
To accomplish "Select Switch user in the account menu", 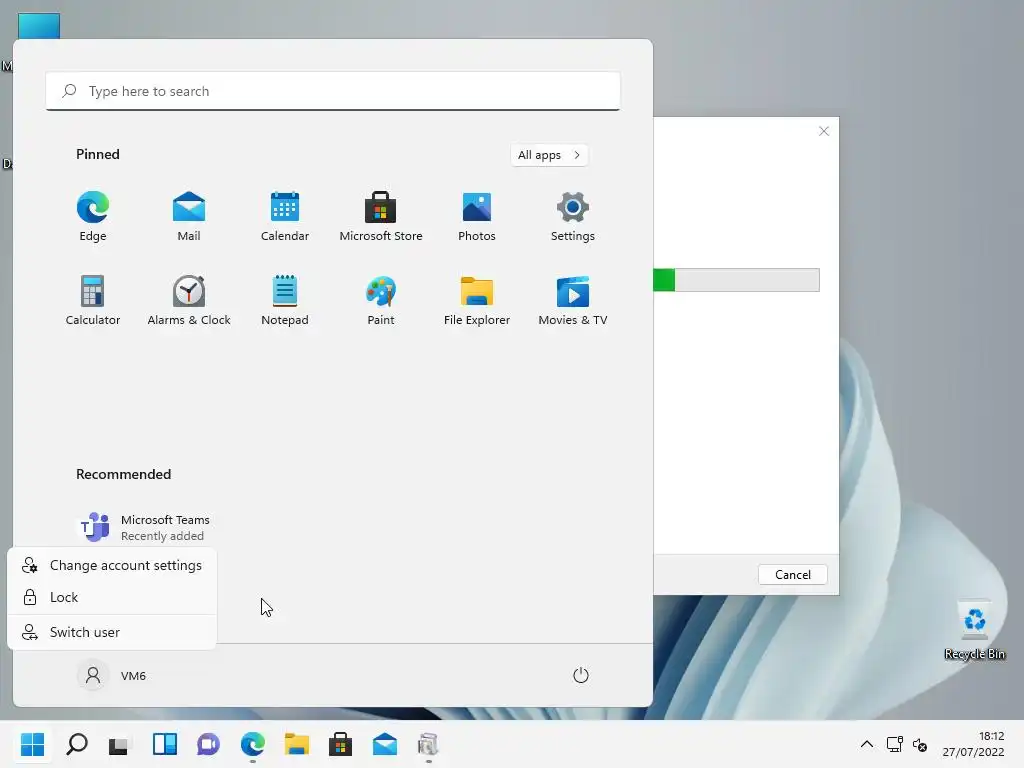I will coord(112,632).
